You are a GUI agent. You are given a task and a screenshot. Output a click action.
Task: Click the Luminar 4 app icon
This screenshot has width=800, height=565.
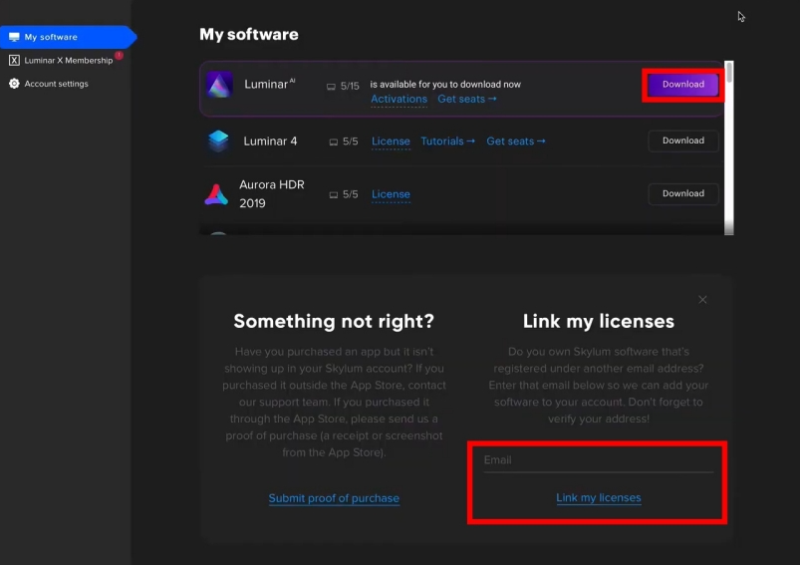click(x=218, y=141)
